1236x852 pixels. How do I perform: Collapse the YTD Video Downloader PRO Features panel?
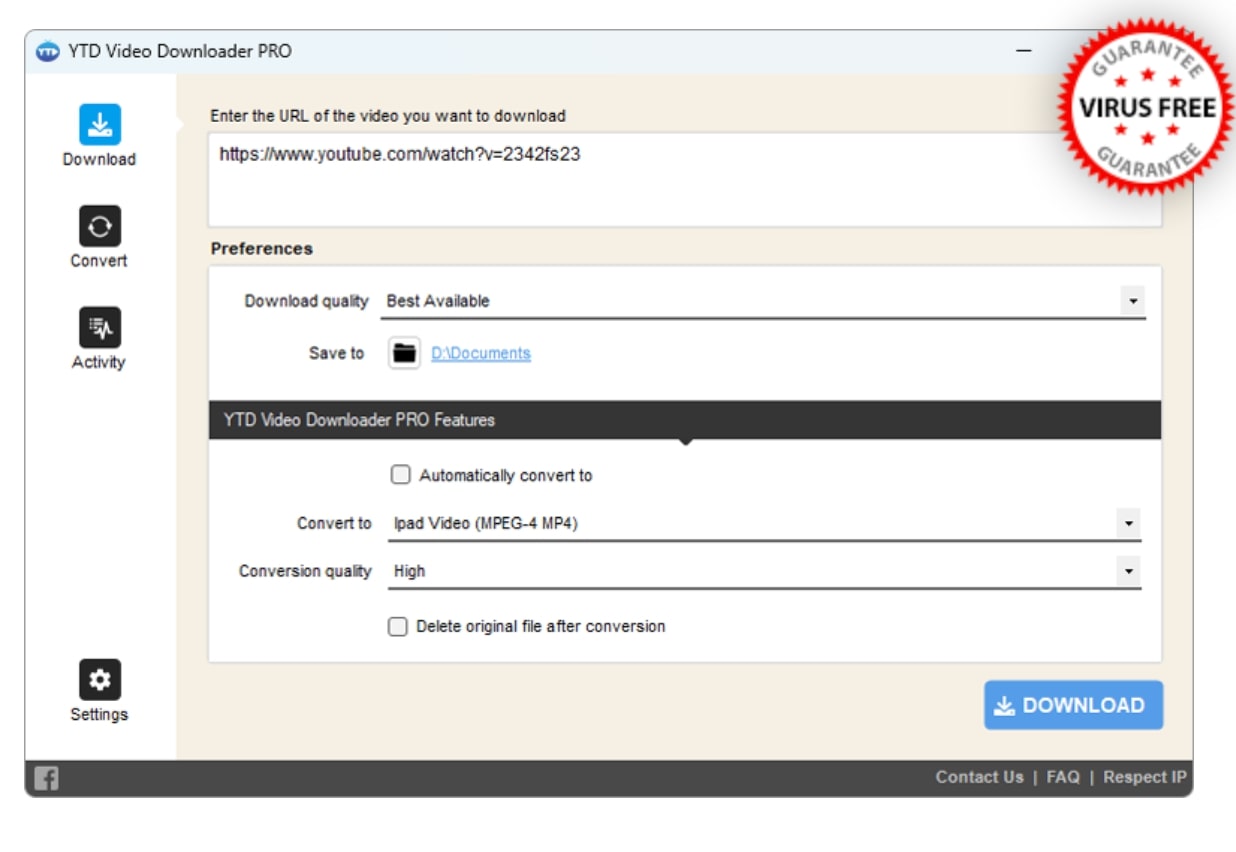(683, 436)
